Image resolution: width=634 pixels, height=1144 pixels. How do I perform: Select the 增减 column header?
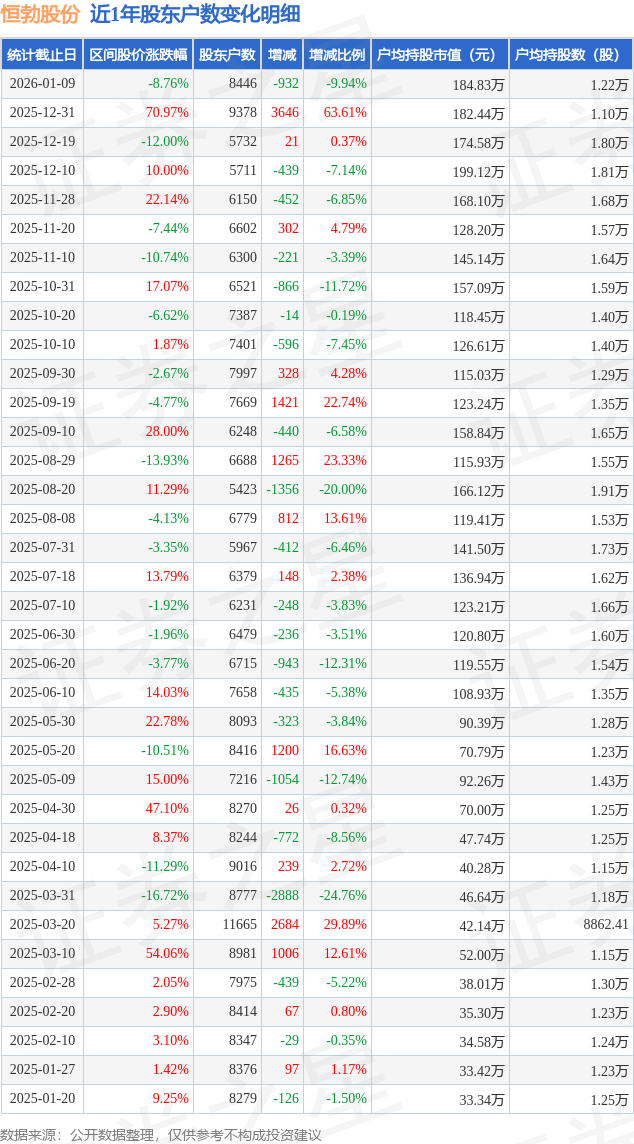click(x=283, y=55)
